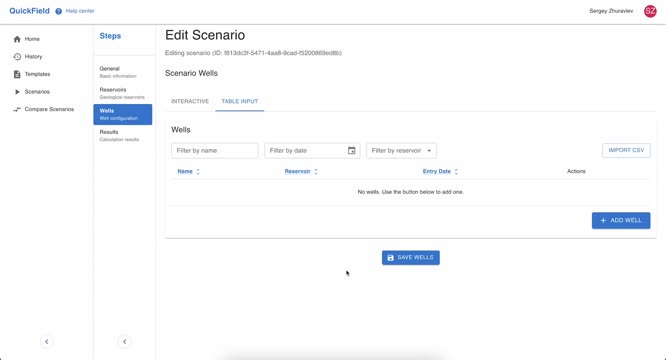Sort wells by Entry Date arrows

pos(456,172)
